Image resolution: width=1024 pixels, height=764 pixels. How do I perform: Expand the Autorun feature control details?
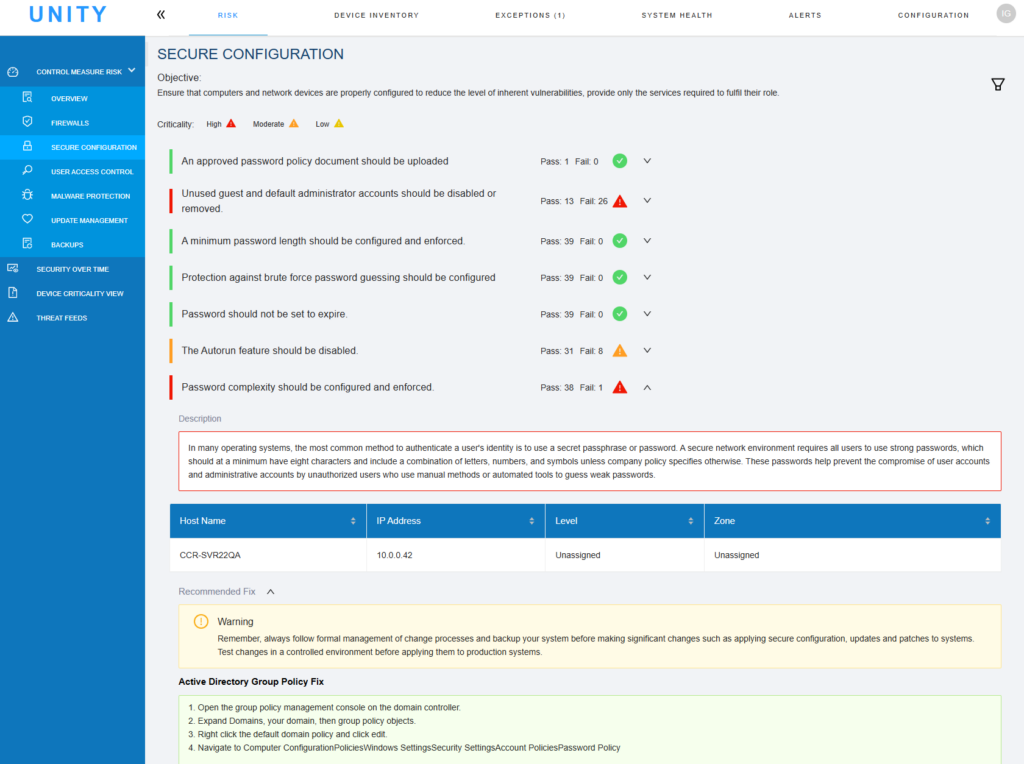(x=647, y=351)
